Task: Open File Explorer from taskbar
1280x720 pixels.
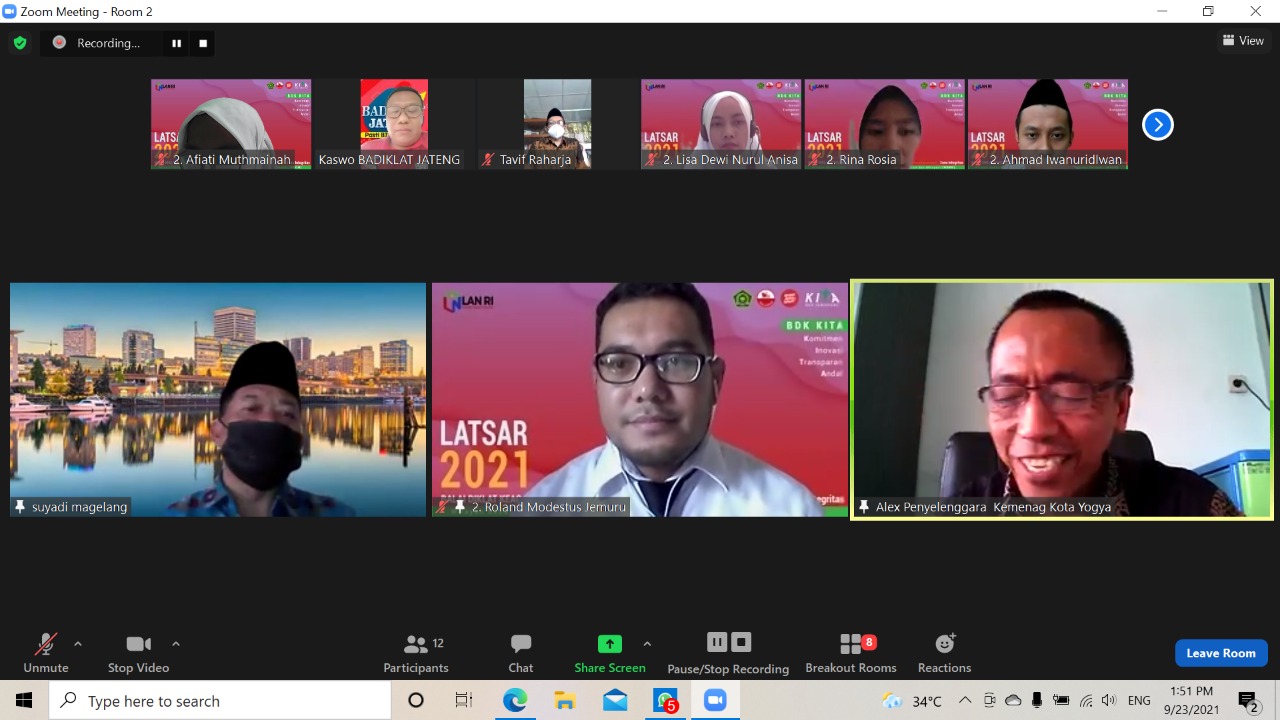Action: pyautogui.click(x=565, y=701)
